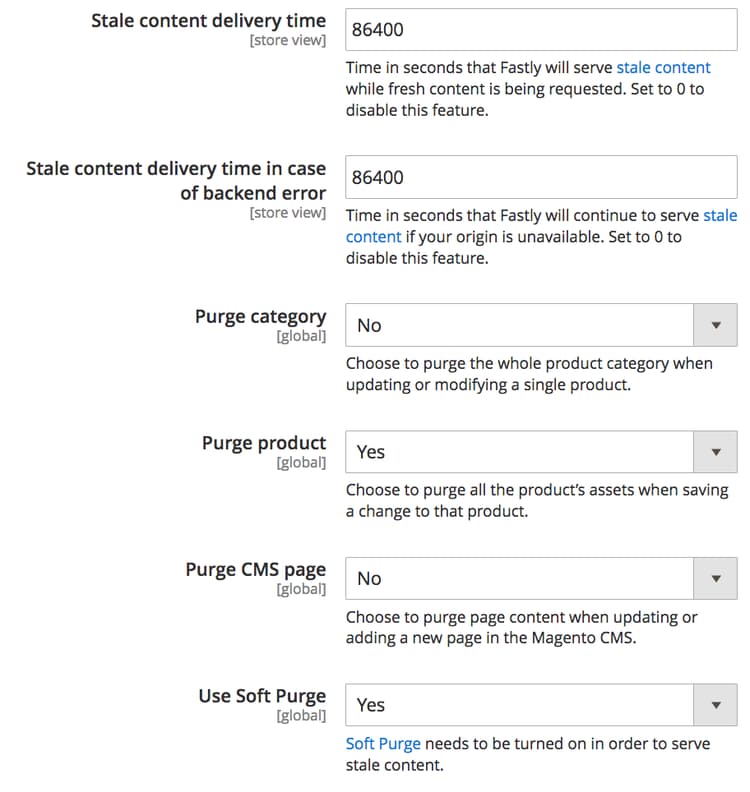750x792 pixels.
Task: Click the Purge CMS page dropdown arrow
Action: pos(715,578)
